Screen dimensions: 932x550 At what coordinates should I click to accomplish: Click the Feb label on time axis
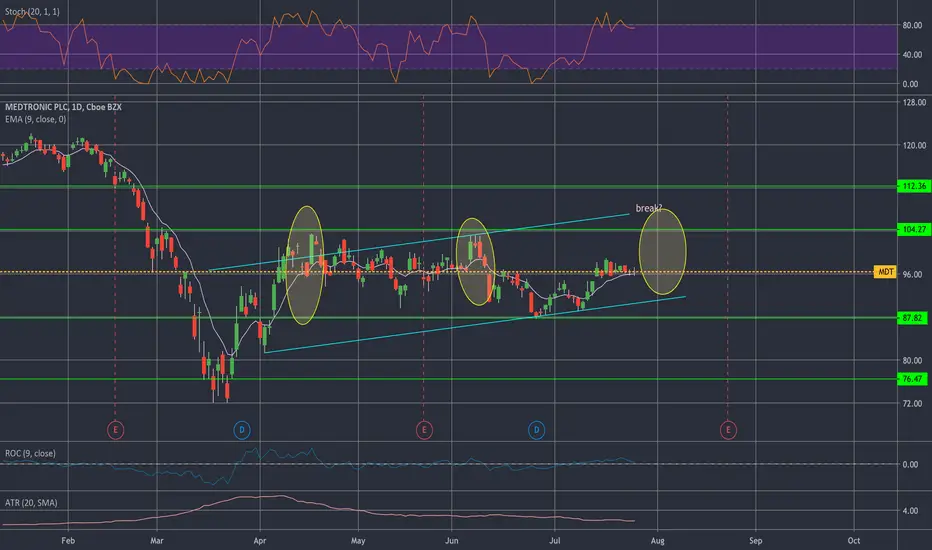(x=68, y=540)
